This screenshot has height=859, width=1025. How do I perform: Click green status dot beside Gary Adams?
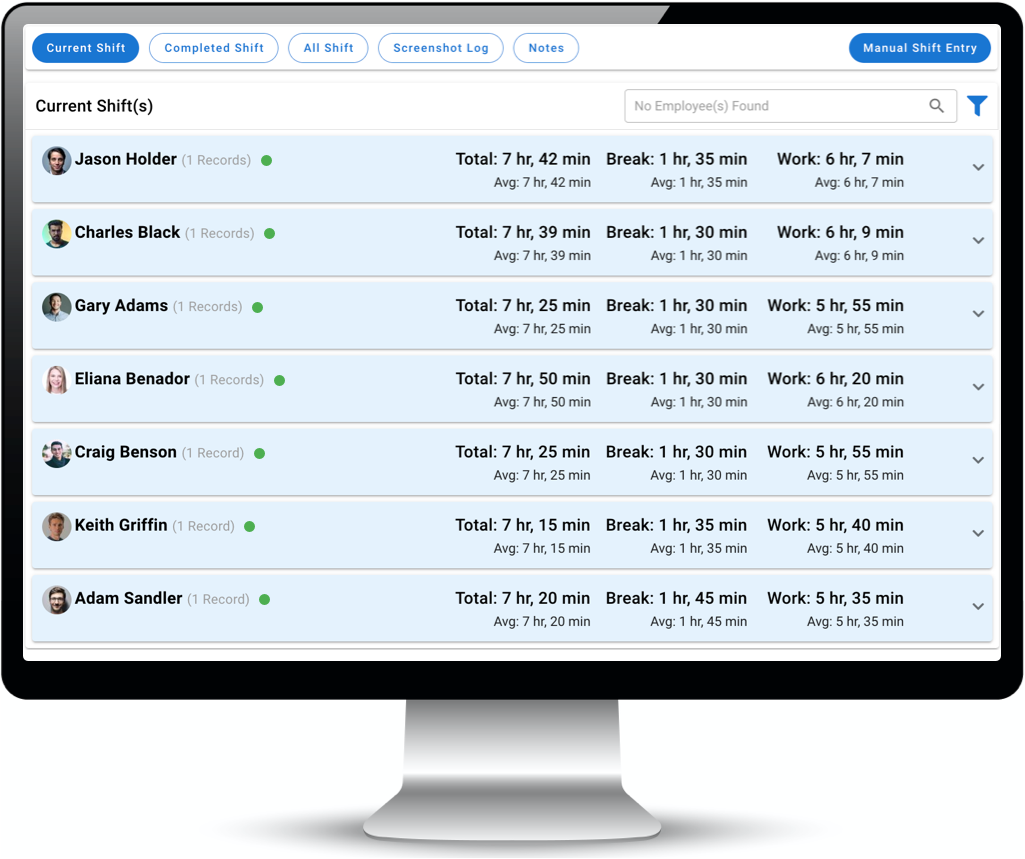257,307
